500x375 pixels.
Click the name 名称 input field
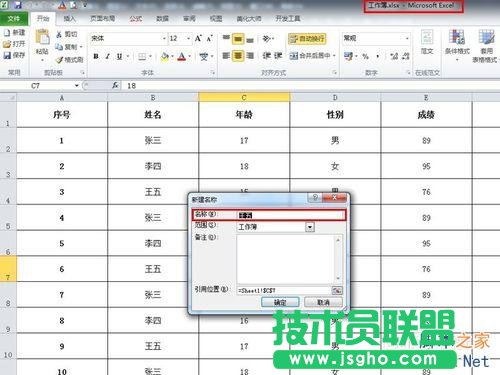pos(290,215)
